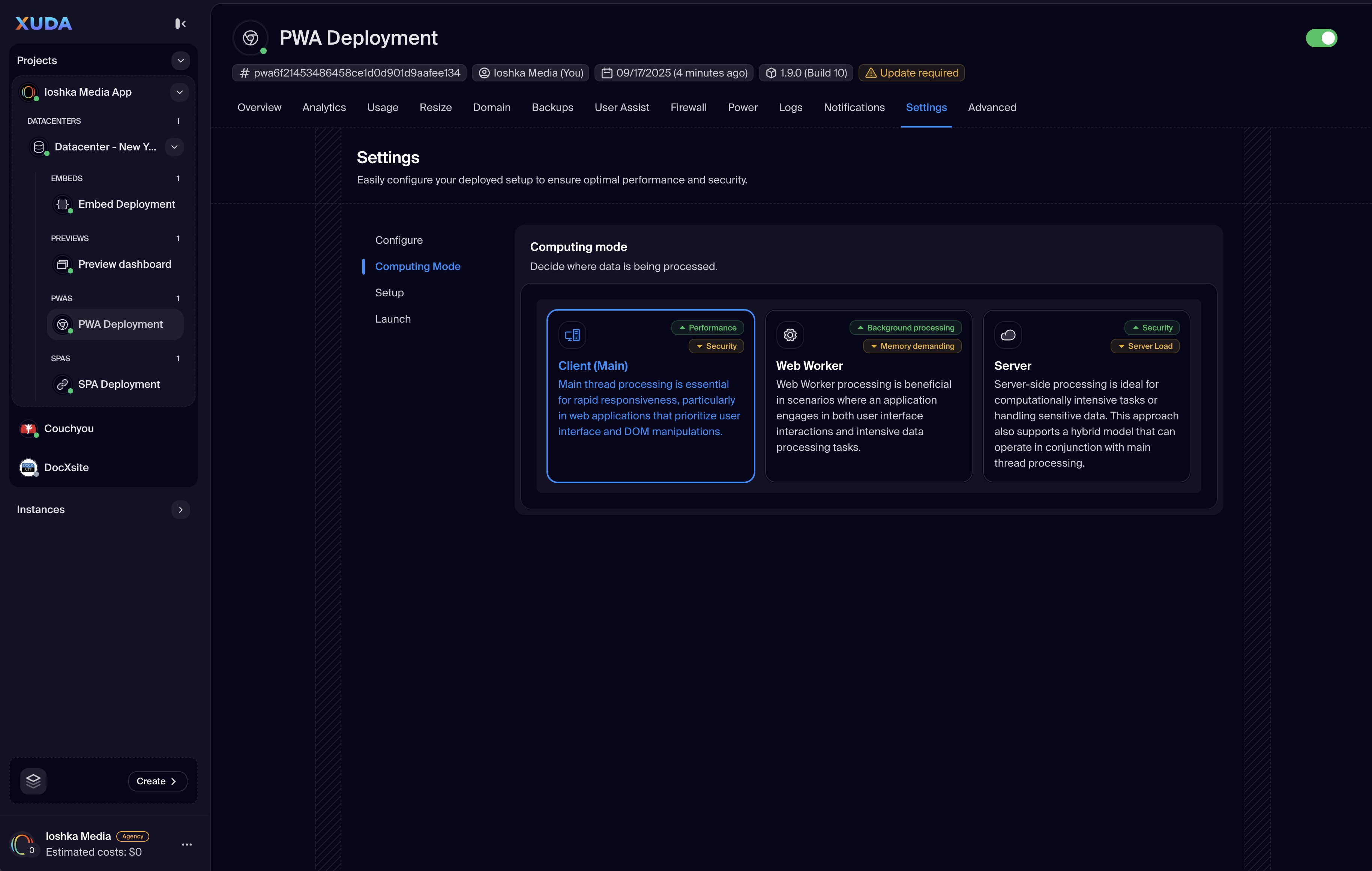This screenshot has height=871, width=1372.
Task: Click the layers icon next to Create
Action: [33, 781]
